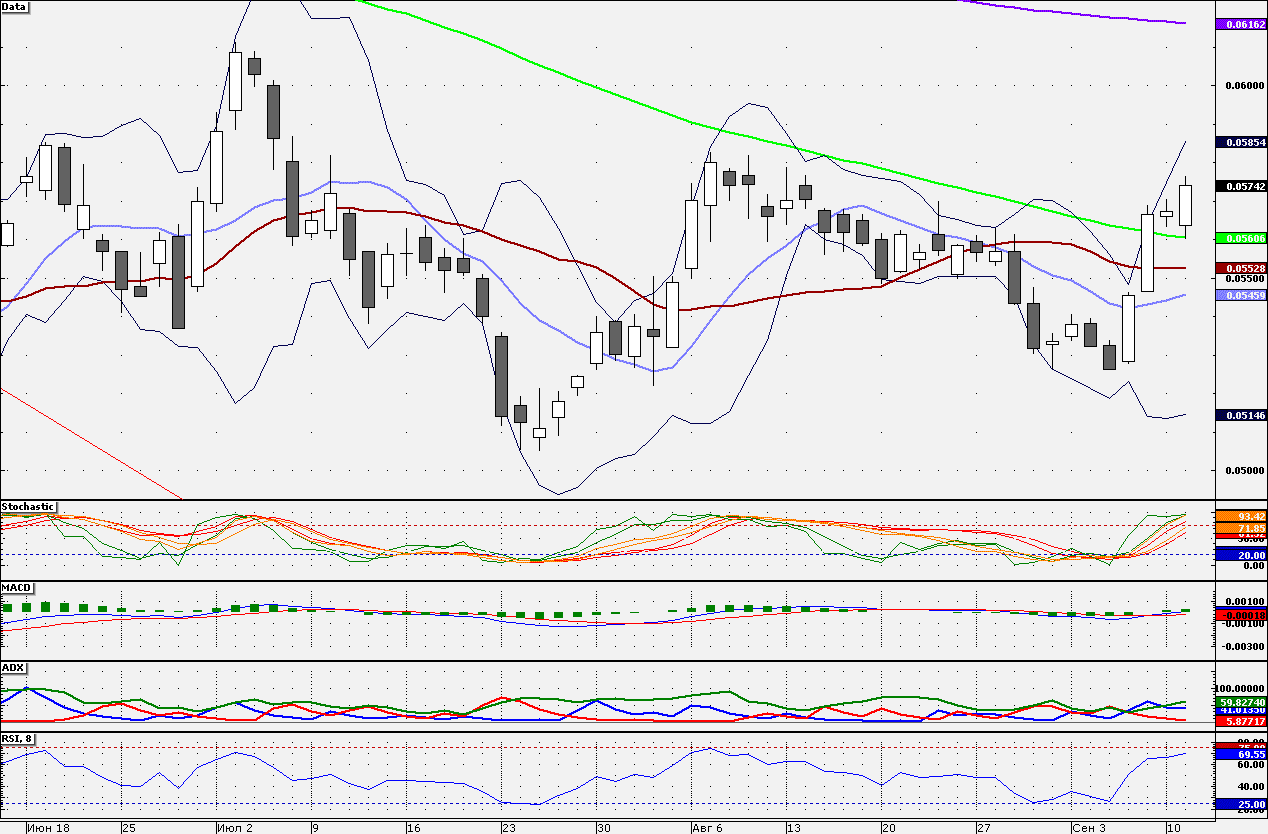1268x834 pixels.
Task: Click the 16 date label on time axis
Action: [414, 828]
